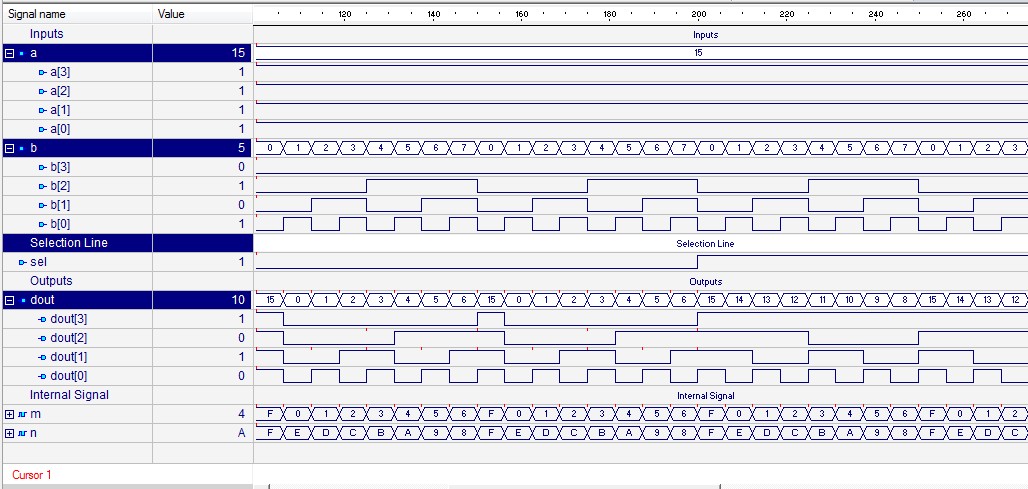Select the Inputs group divider label

coord(47,34)
